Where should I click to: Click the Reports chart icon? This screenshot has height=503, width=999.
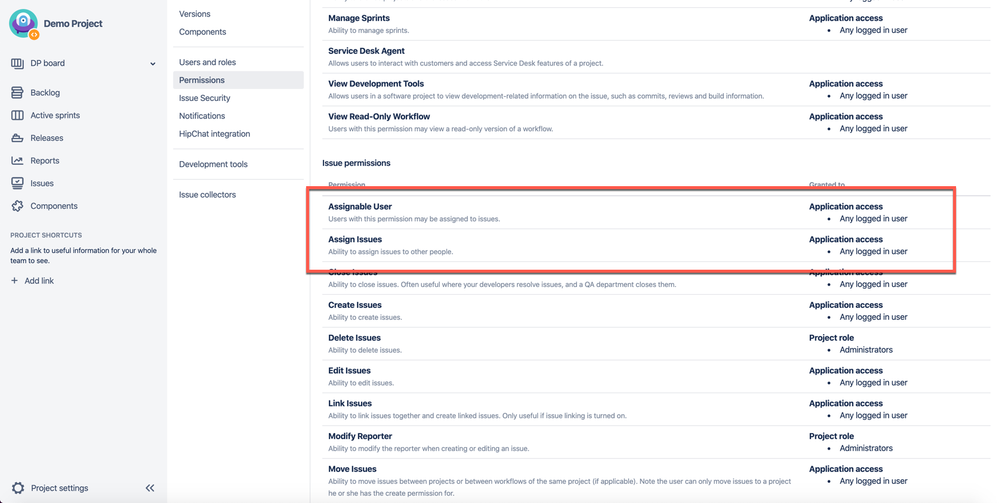[x=17, y=161]
